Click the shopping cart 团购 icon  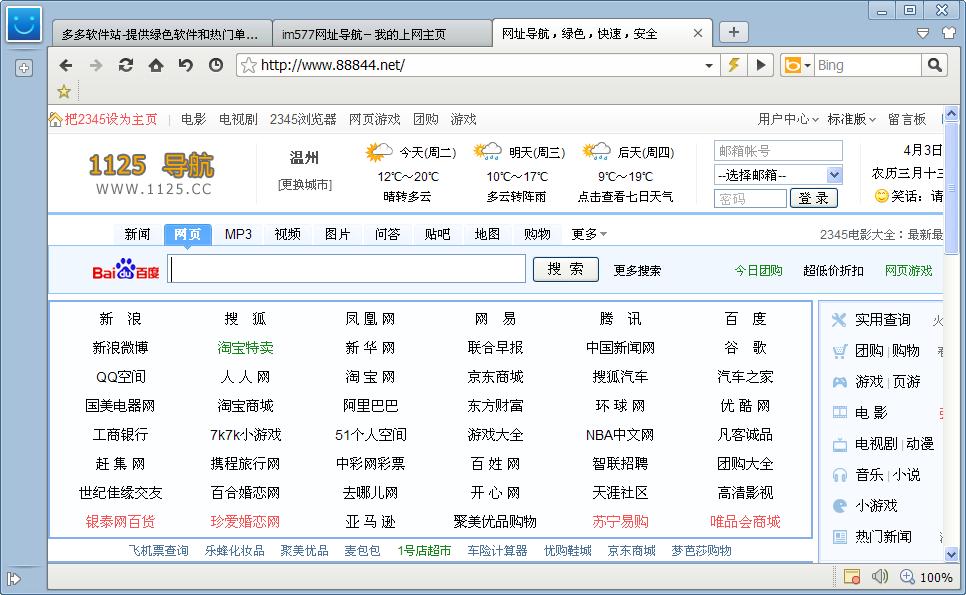click(x=839, y=351)
